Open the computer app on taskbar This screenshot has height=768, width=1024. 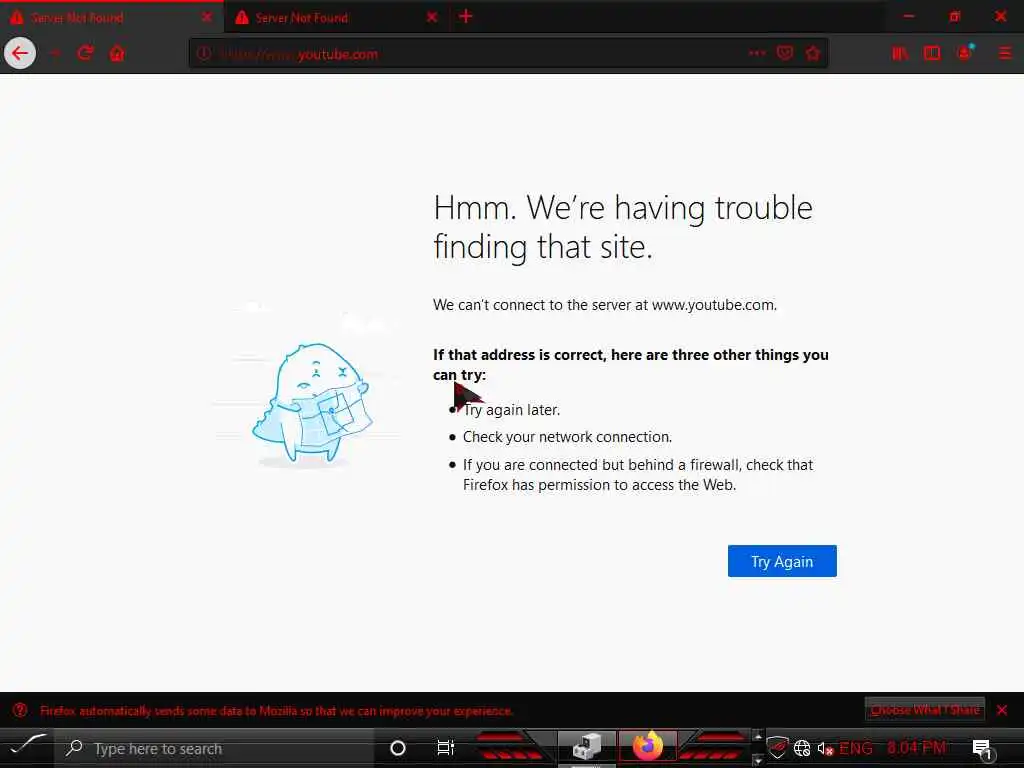click(586, 747)
